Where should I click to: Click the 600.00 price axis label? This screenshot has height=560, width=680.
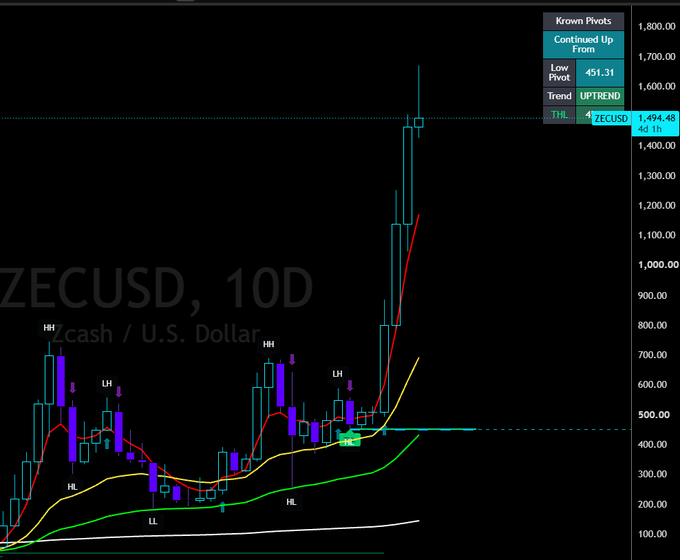click(x=652, y=384)
